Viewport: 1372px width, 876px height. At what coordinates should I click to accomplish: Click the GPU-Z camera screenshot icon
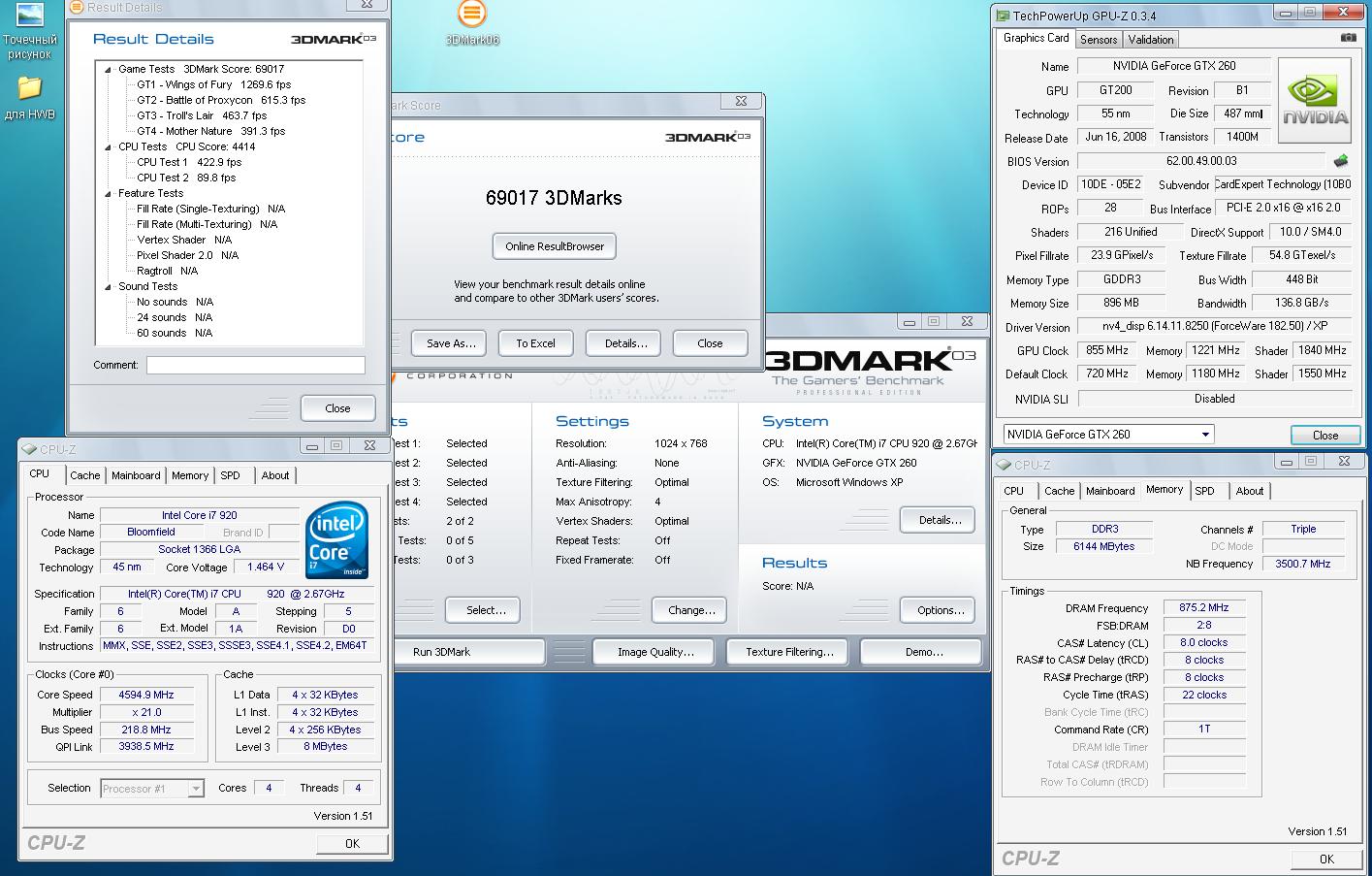click(1348, 38)
